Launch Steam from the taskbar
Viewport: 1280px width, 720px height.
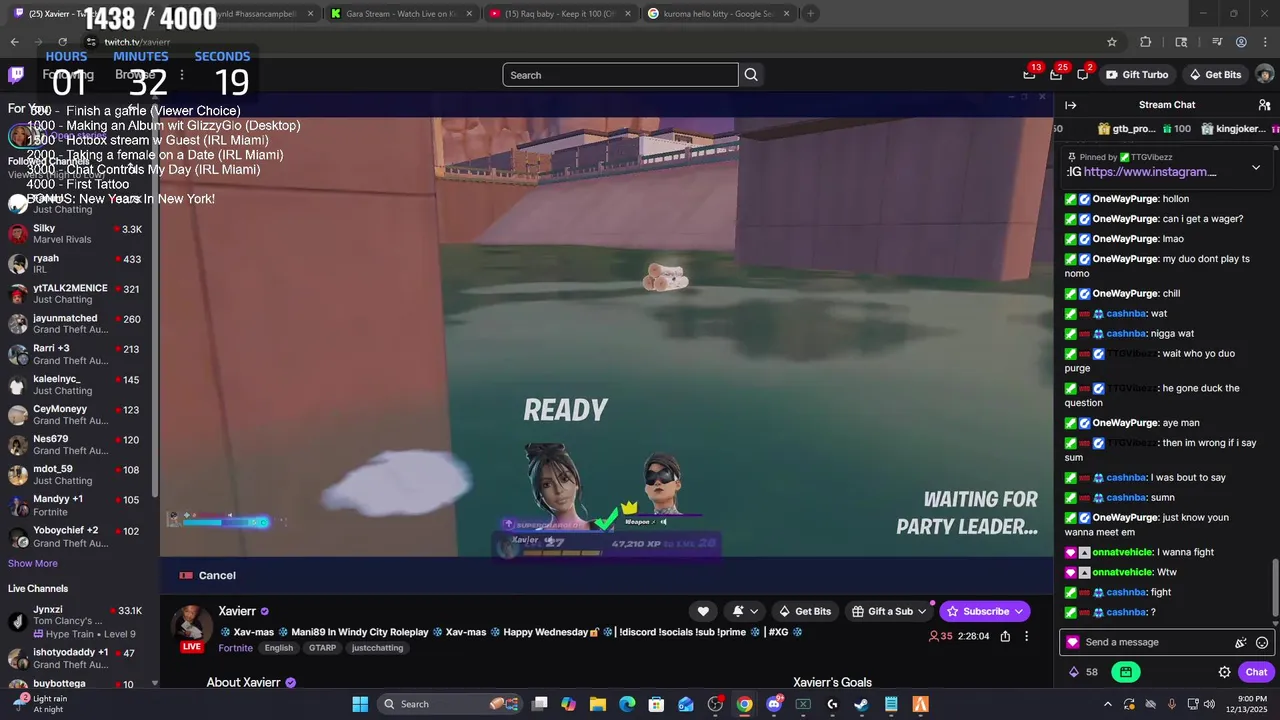[x=861, y=704]
